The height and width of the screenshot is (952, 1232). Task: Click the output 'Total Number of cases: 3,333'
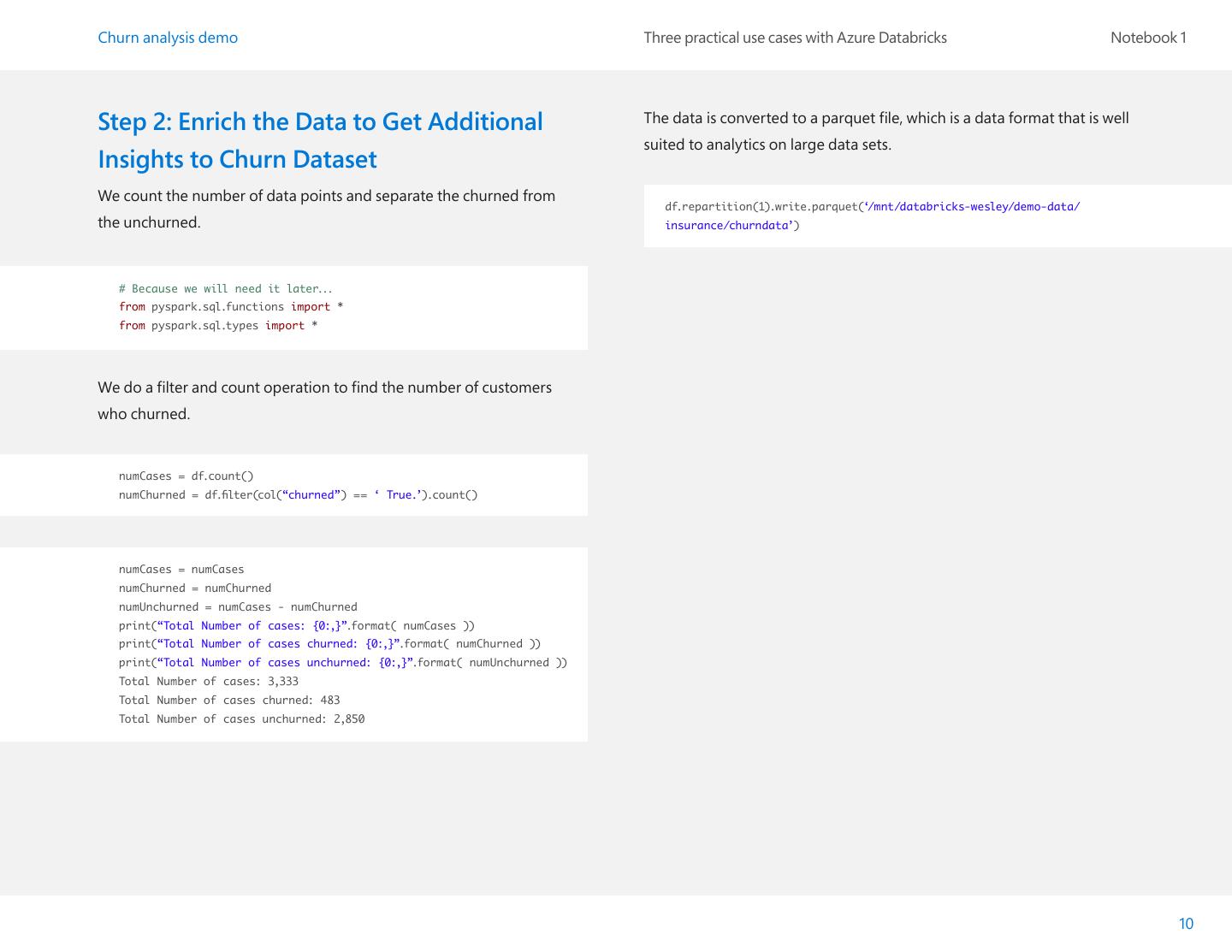tap(209, 682)
